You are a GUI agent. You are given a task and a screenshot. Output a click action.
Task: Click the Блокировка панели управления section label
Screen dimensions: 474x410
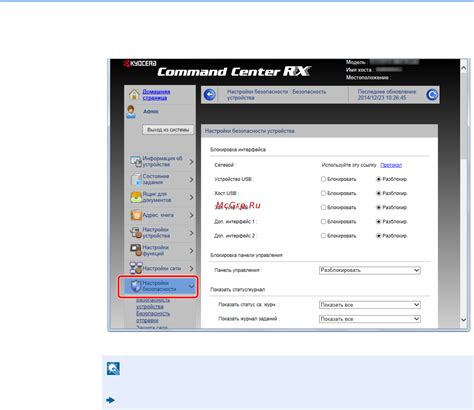(x=246, y=255)
